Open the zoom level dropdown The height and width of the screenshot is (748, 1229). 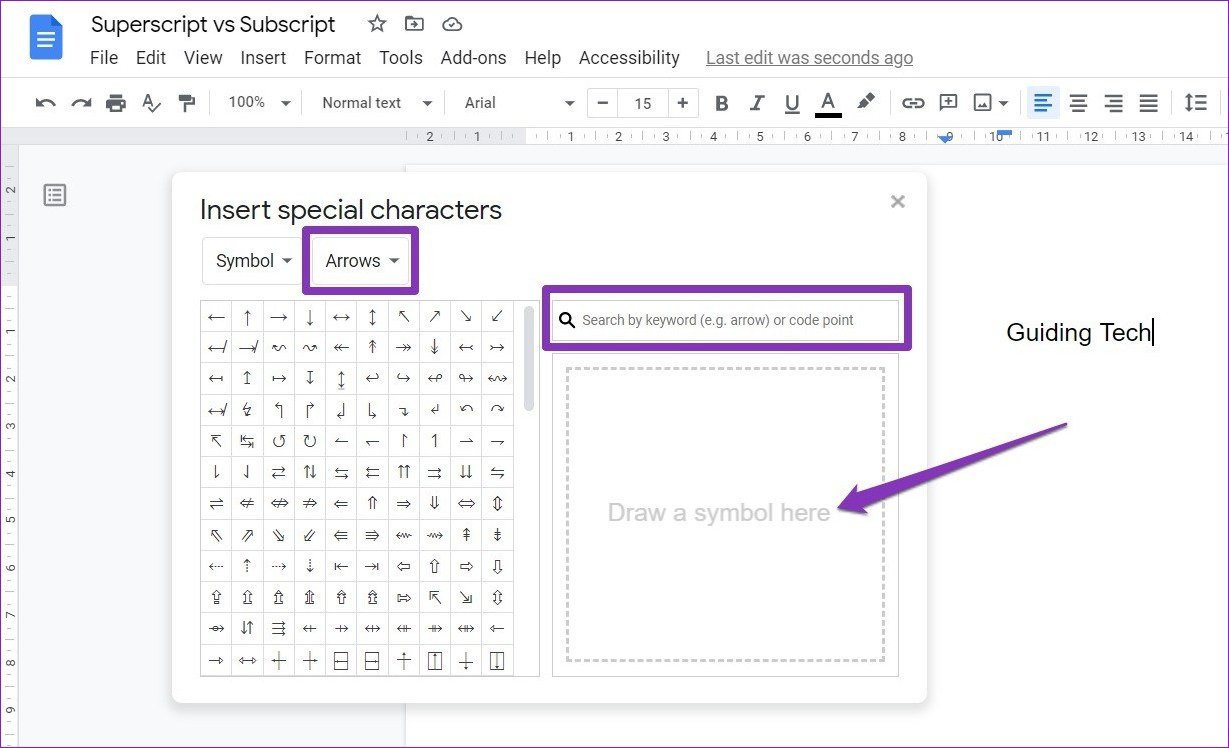(259, 103)
